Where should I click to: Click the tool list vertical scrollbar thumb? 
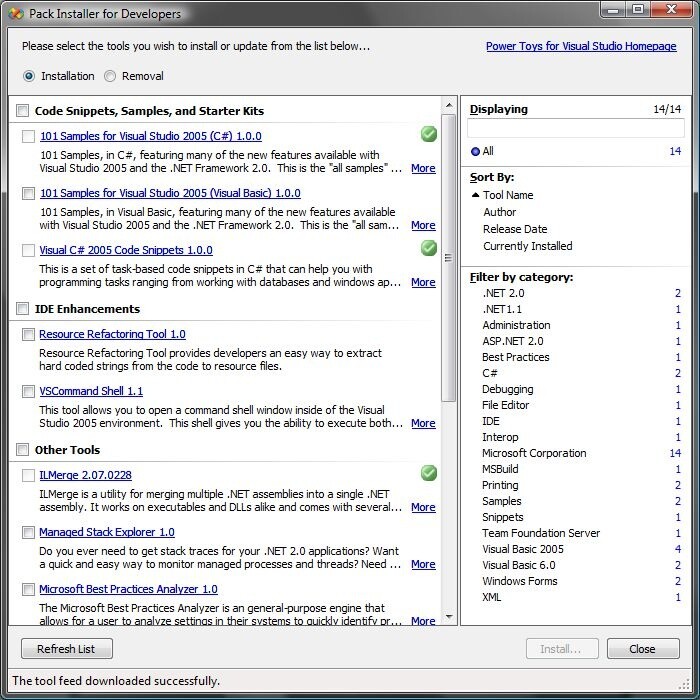pos(449,258)
